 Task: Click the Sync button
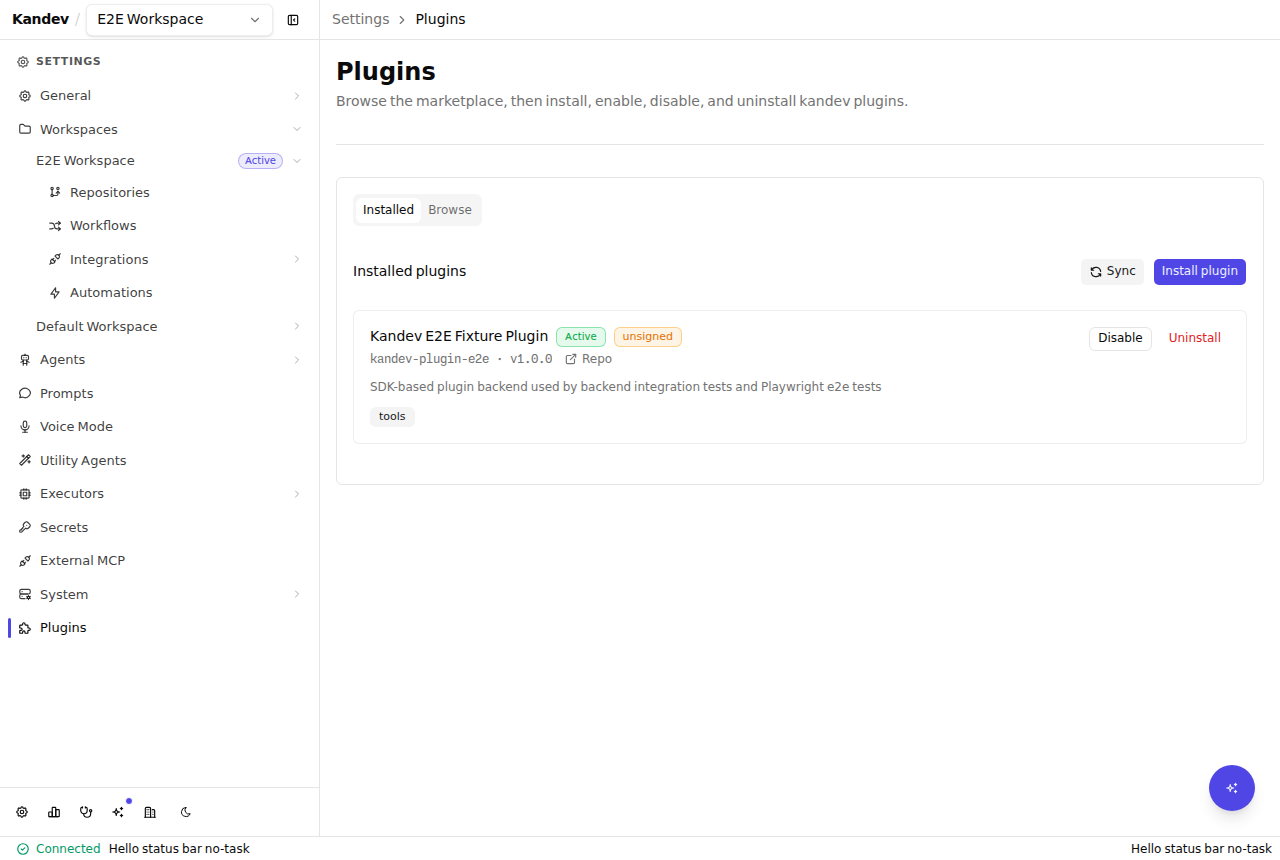(x=1112, y=272)
